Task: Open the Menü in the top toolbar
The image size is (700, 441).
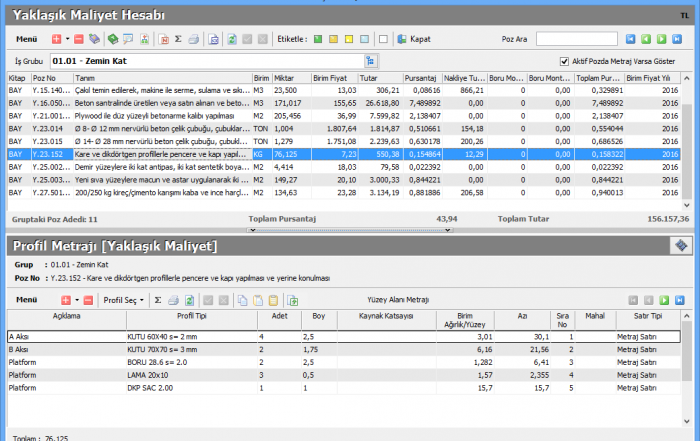Action: pos(28,39)
